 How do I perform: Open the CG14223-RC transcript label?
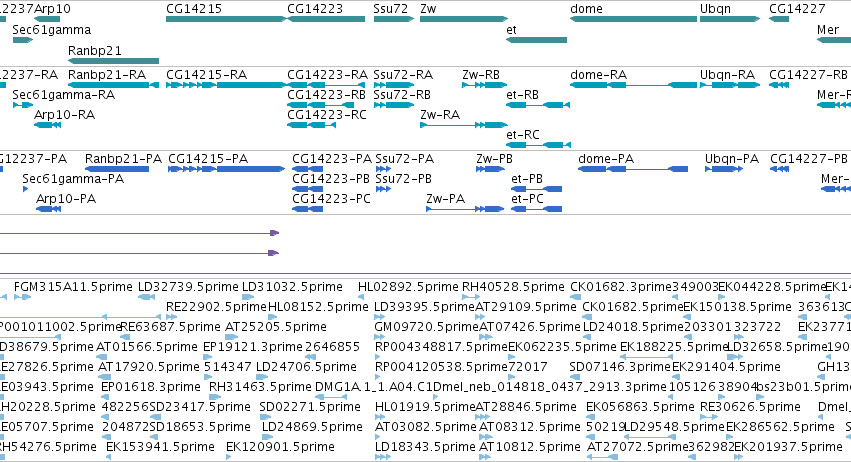point(327,115)
